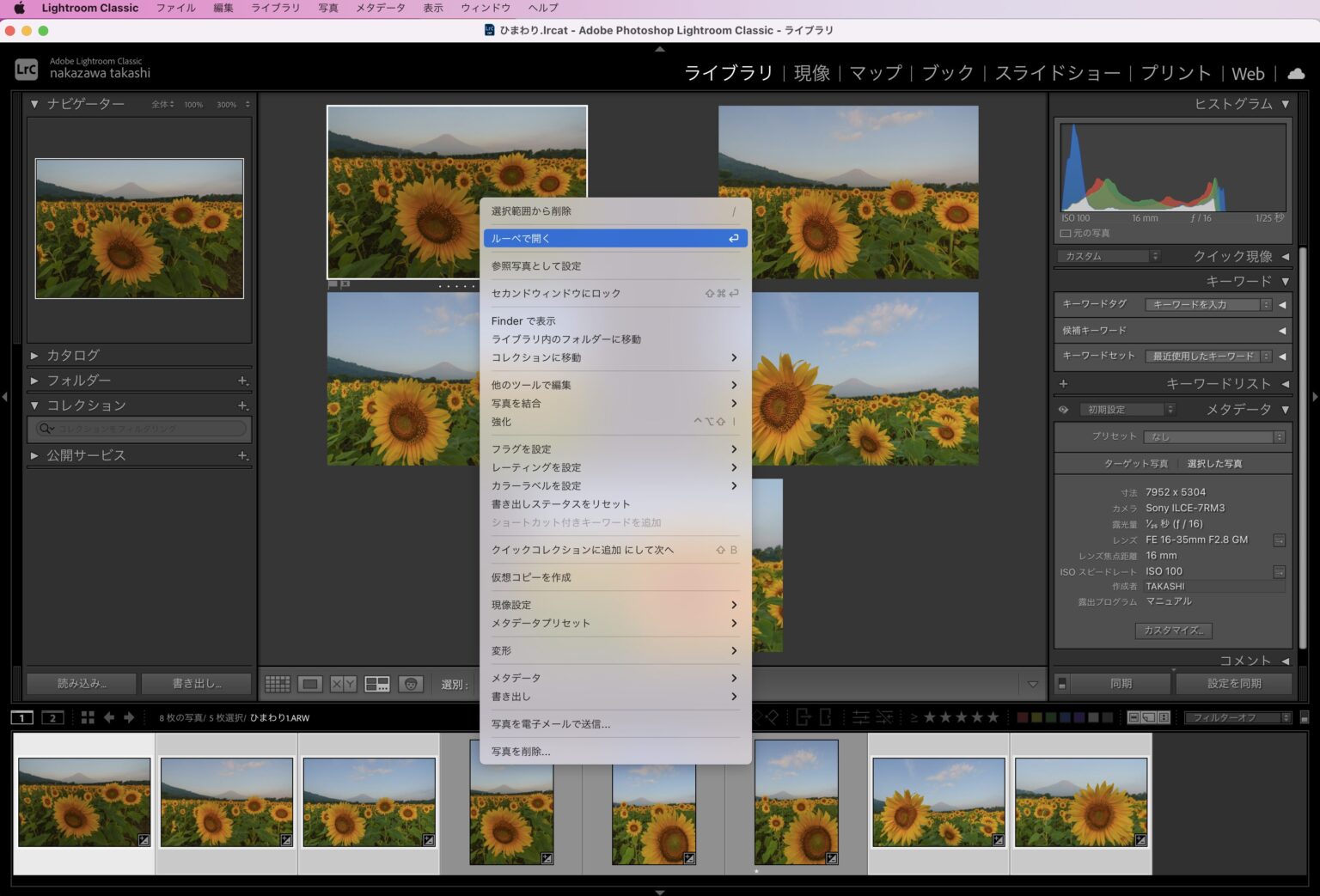The width and height of the screenshot is (1320, 896).
Task: Click the 読み込み import button
Action: 81,684
